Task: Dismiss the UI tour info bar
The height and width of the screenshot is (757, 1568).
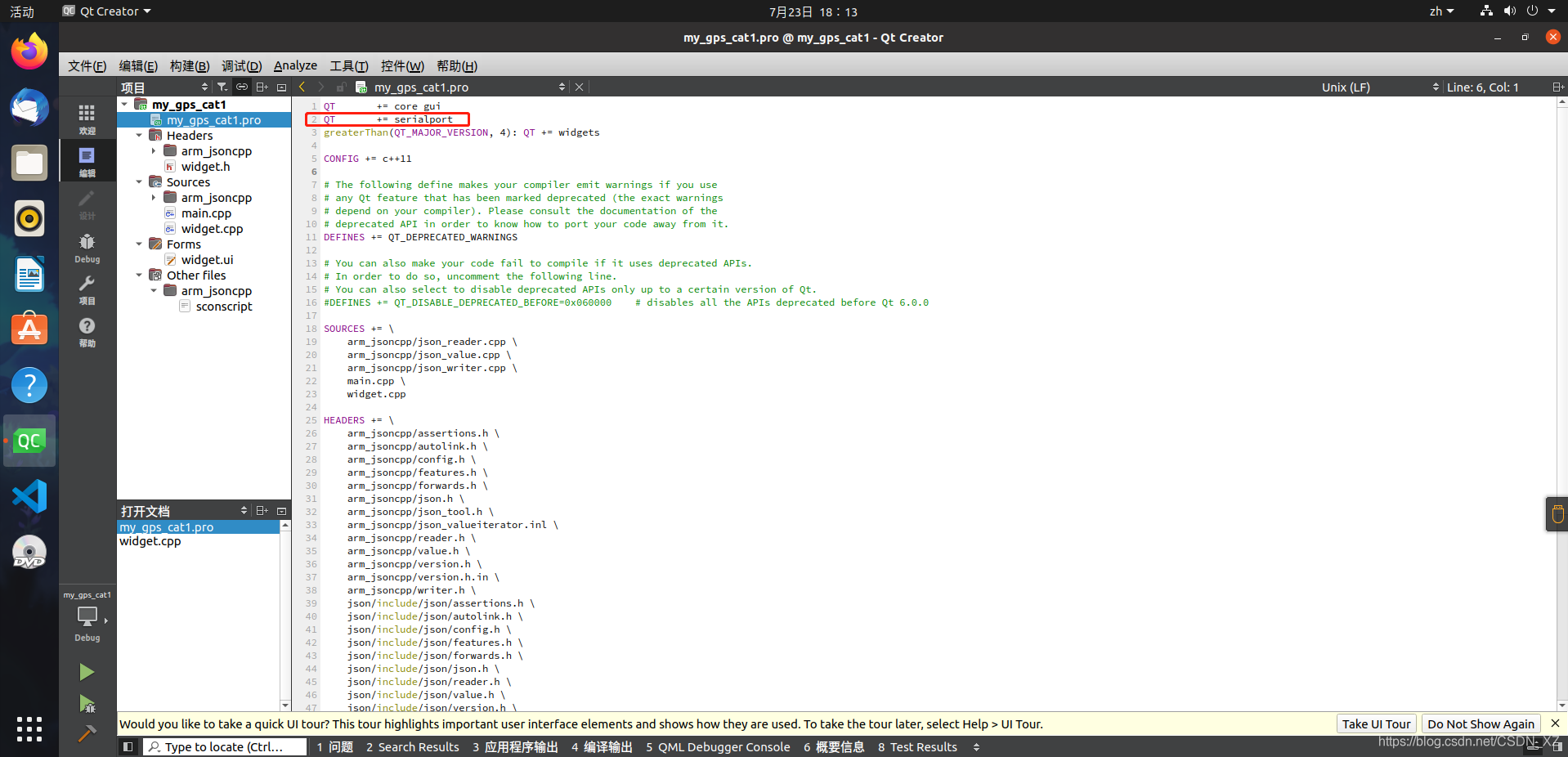Action: [1555, 723]
